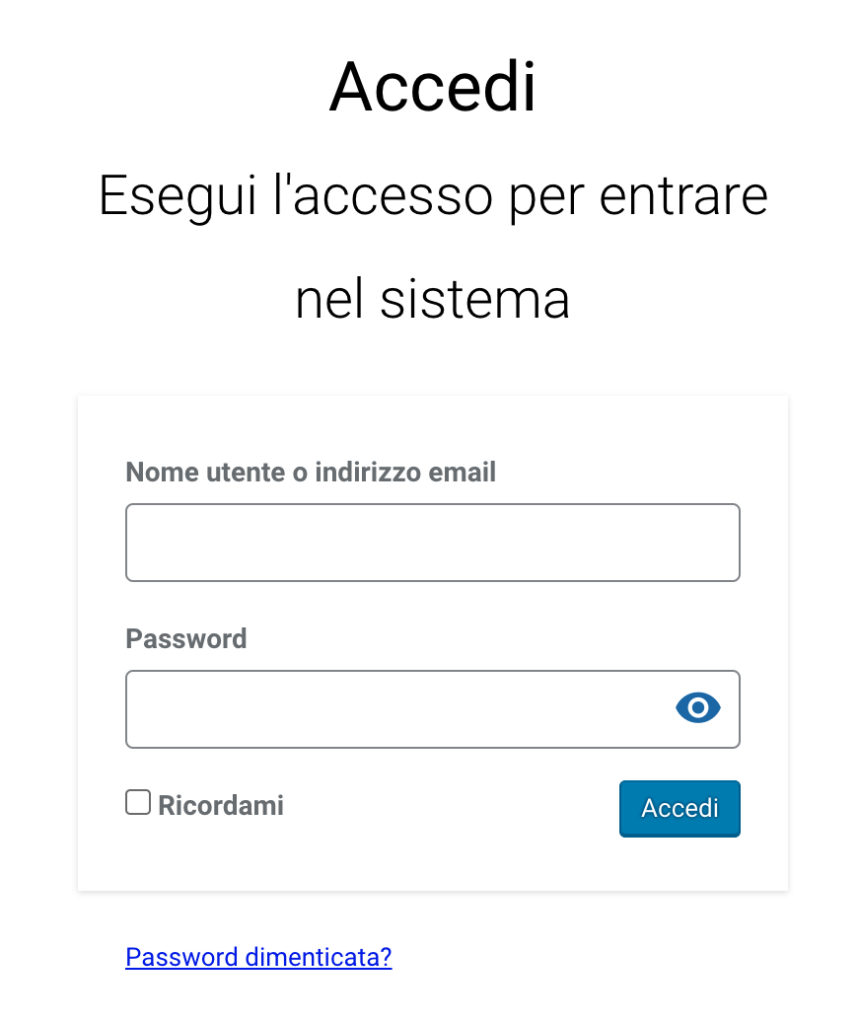Viewport: 858px width, 1024px height.
Task: Click the Nome utente o indirizzo email label
Action: (x=310, y=472)
